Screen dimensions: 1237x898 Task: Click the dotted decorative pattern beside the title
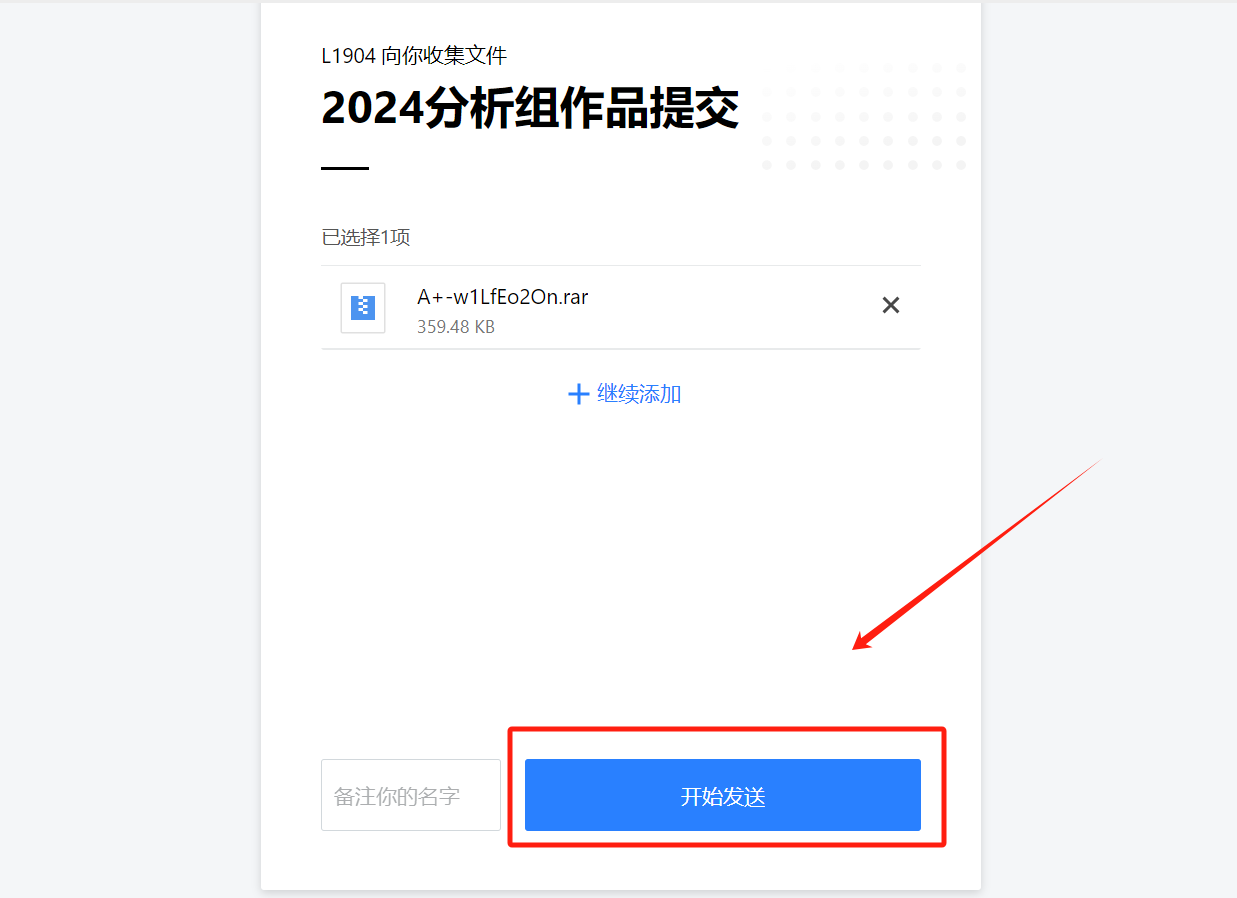[x=865, y=115]
